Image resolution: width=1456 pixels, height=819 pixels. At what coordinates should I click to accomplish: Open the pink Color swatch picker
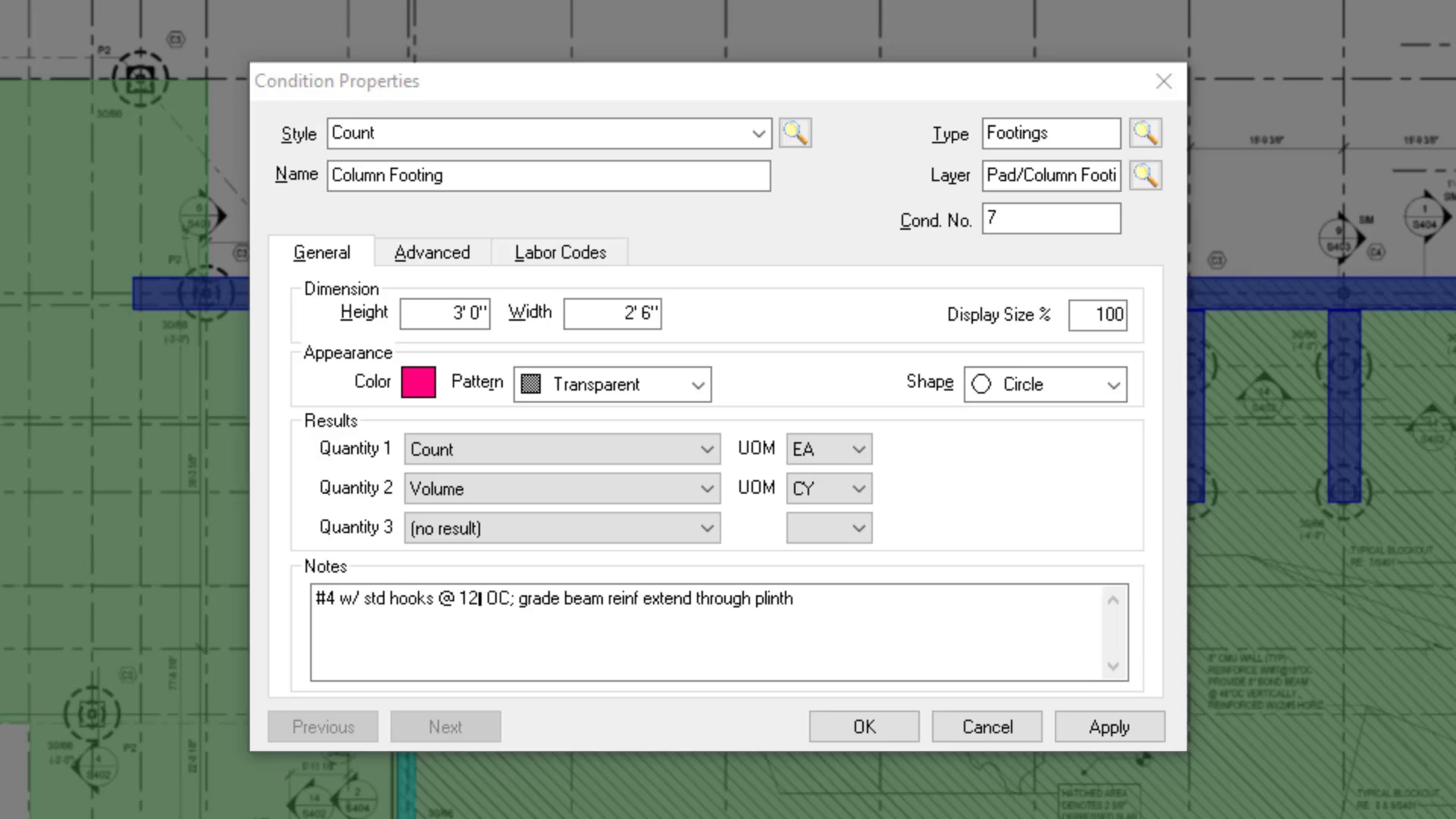(x=418, y=382)
